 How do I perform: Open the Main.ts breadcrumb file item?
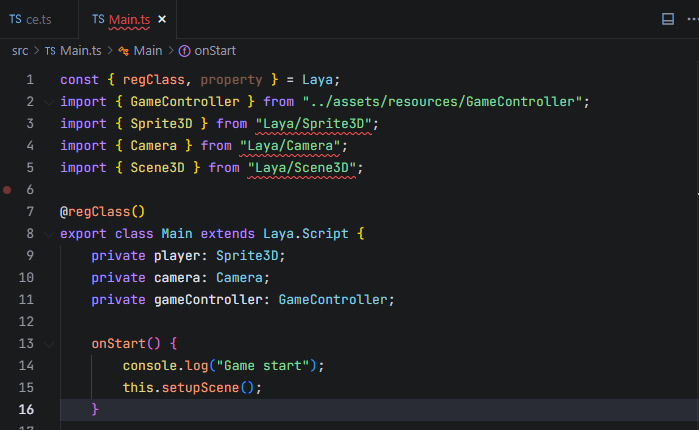(x=82, y=50)
